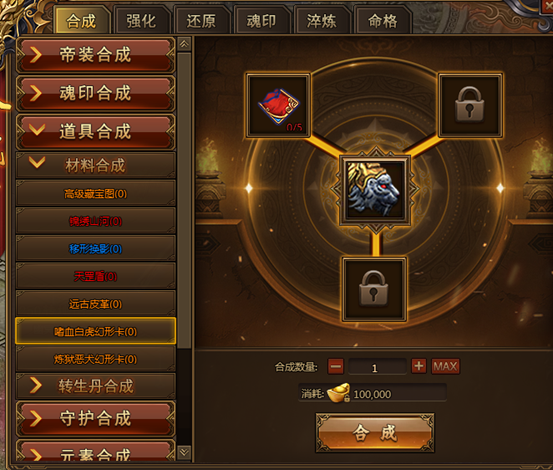Switch to the 强化 tab
The image size is (553, 470).
point(141,21)
